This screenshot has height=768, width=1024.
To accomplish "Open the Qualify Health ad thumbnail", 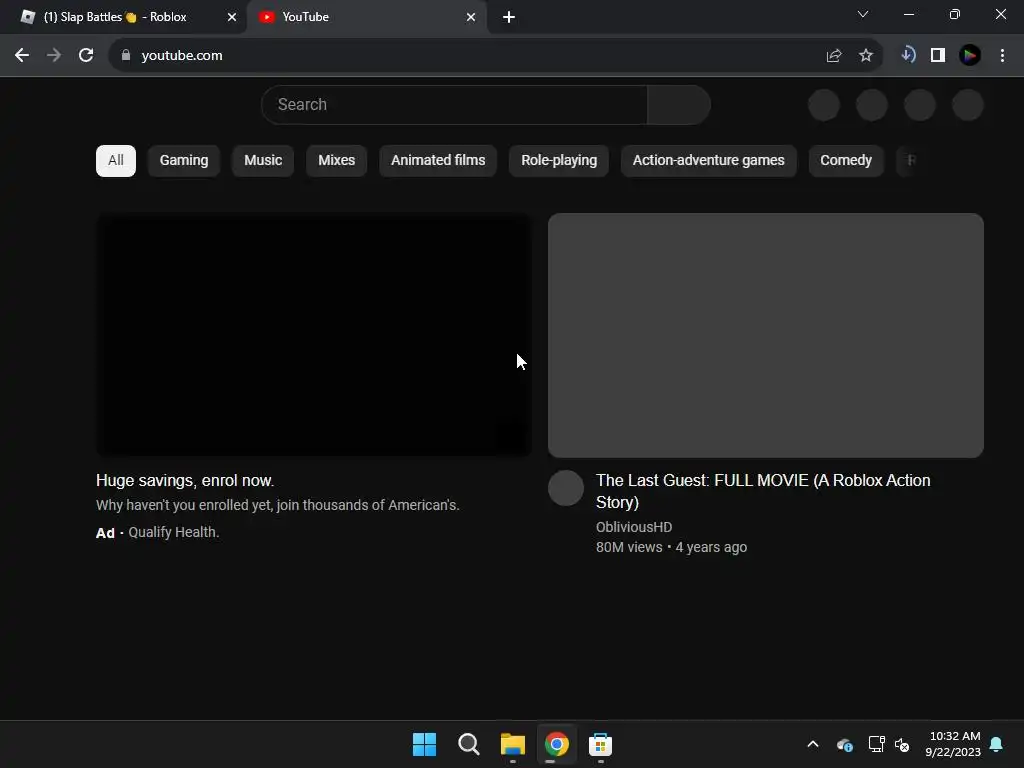I will [x=313, y=335].
